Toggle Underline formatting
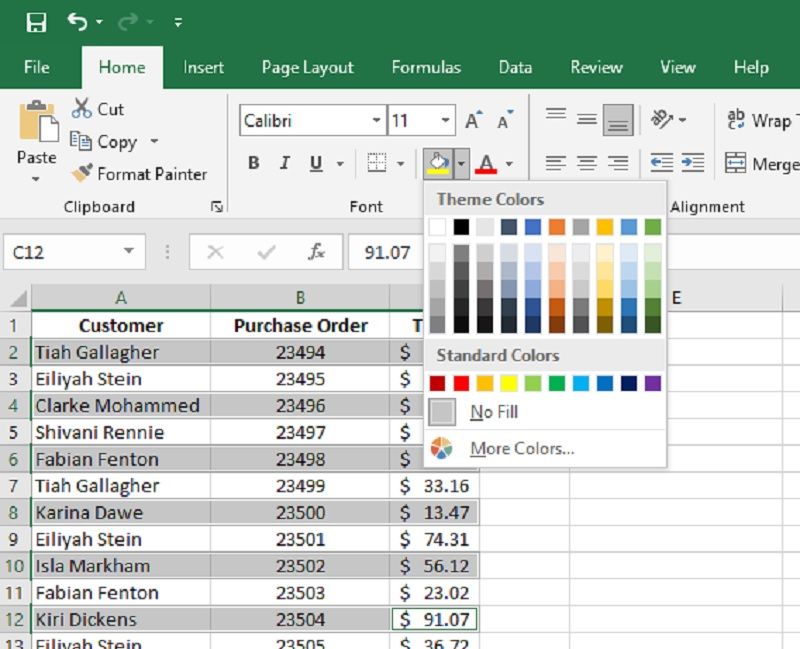This screenshot has width=800, height=649. pos(316,164)
